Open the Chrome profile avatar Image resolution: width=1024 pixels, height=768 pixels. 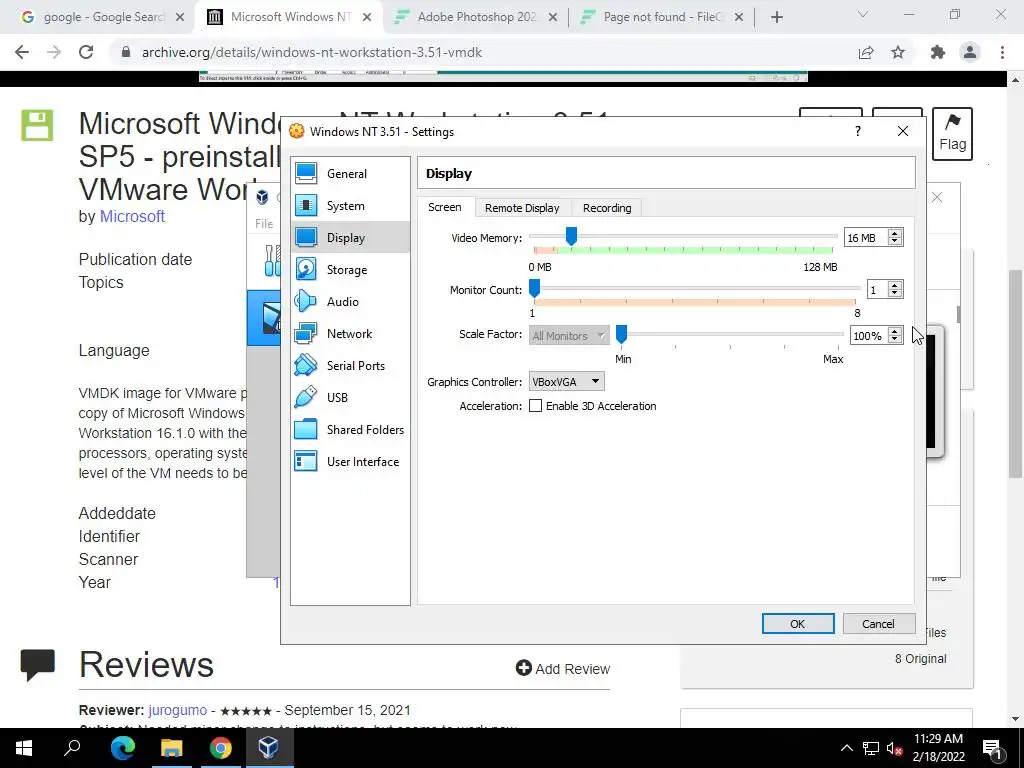970,52
